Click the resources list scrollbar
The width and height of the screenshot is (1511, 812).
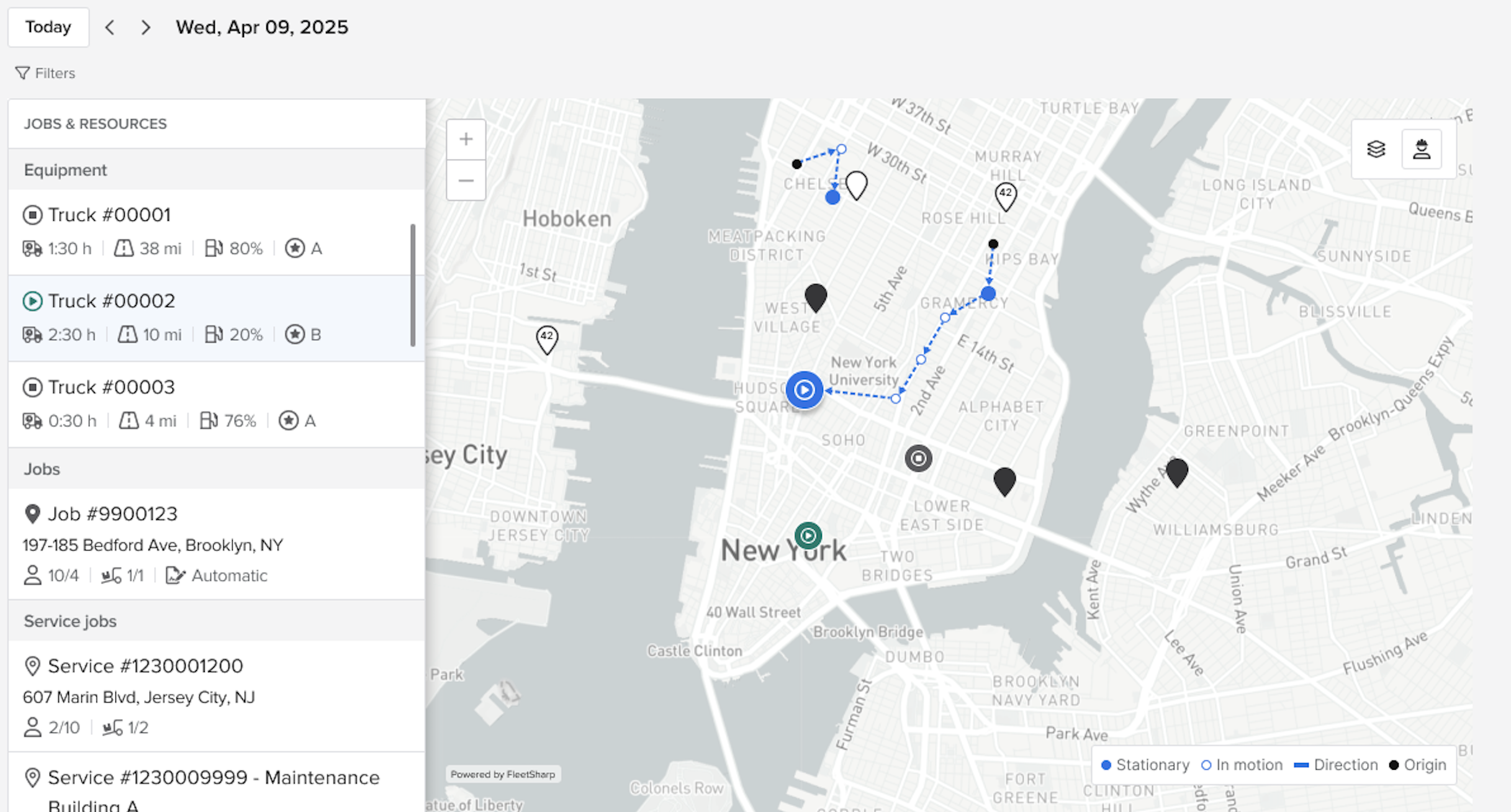tap(413, 286)
